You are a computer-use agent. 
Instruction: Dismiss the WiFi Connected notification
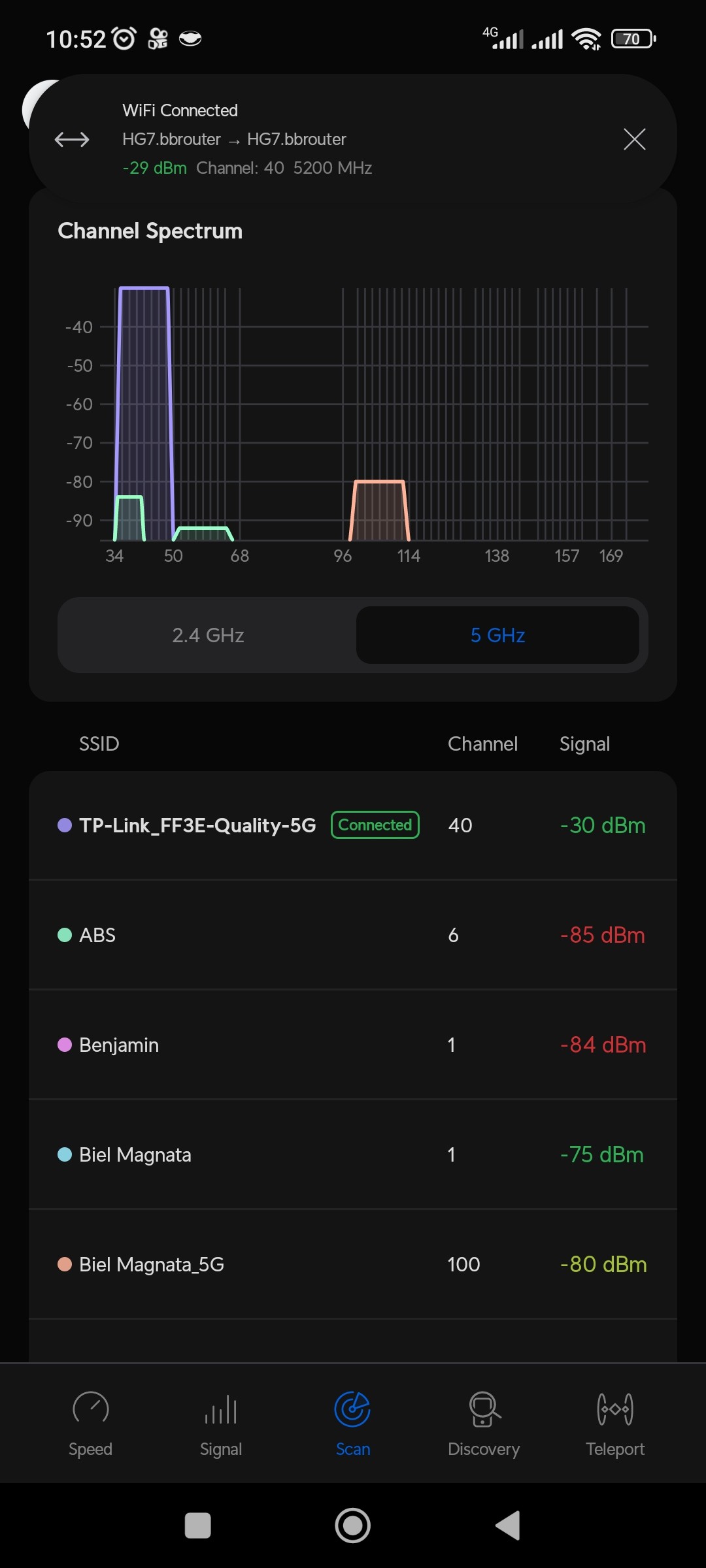[634, 139]
